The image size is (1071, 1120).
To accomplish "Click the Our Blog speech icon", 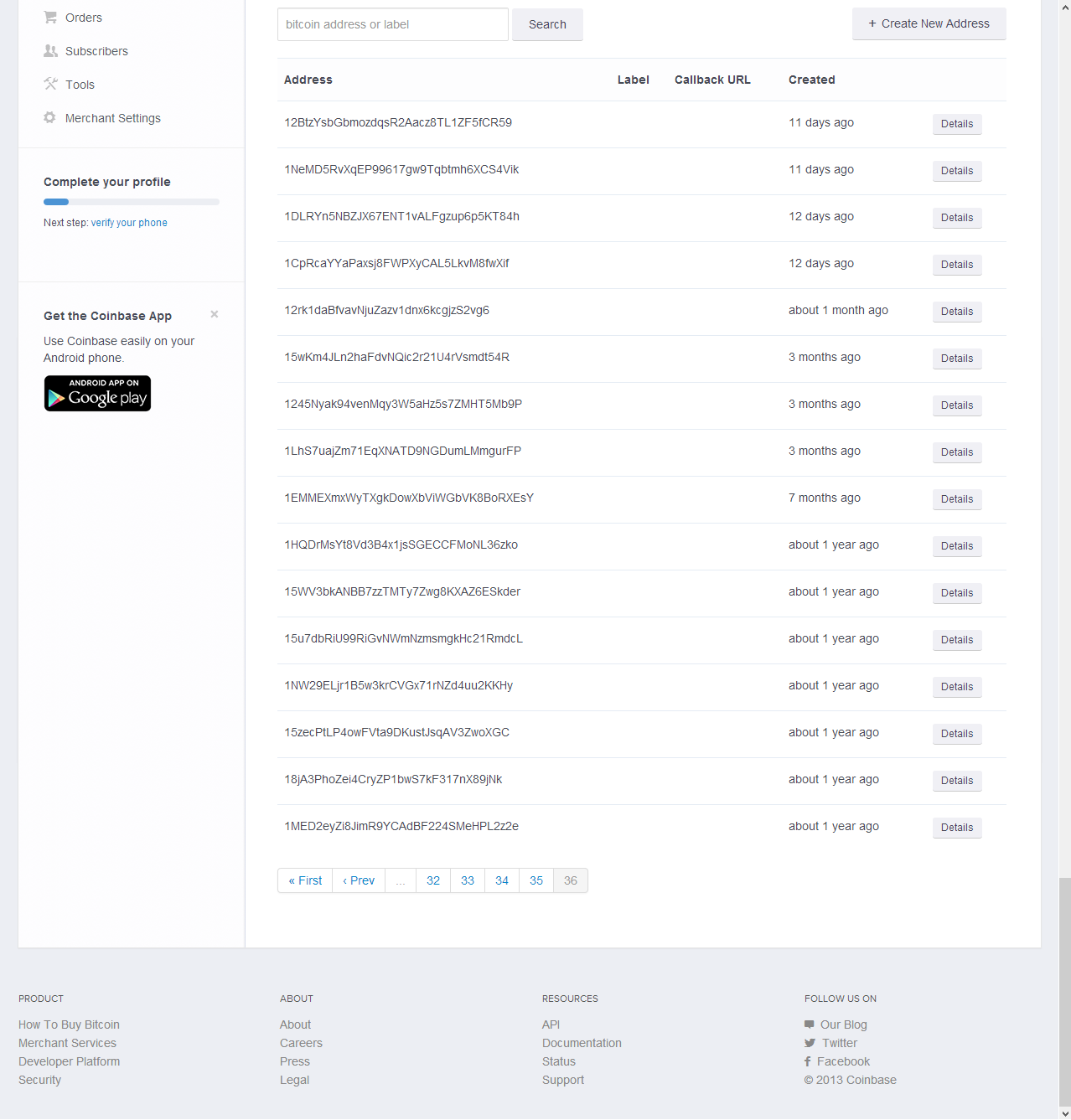I will [x=810, y=1025].
